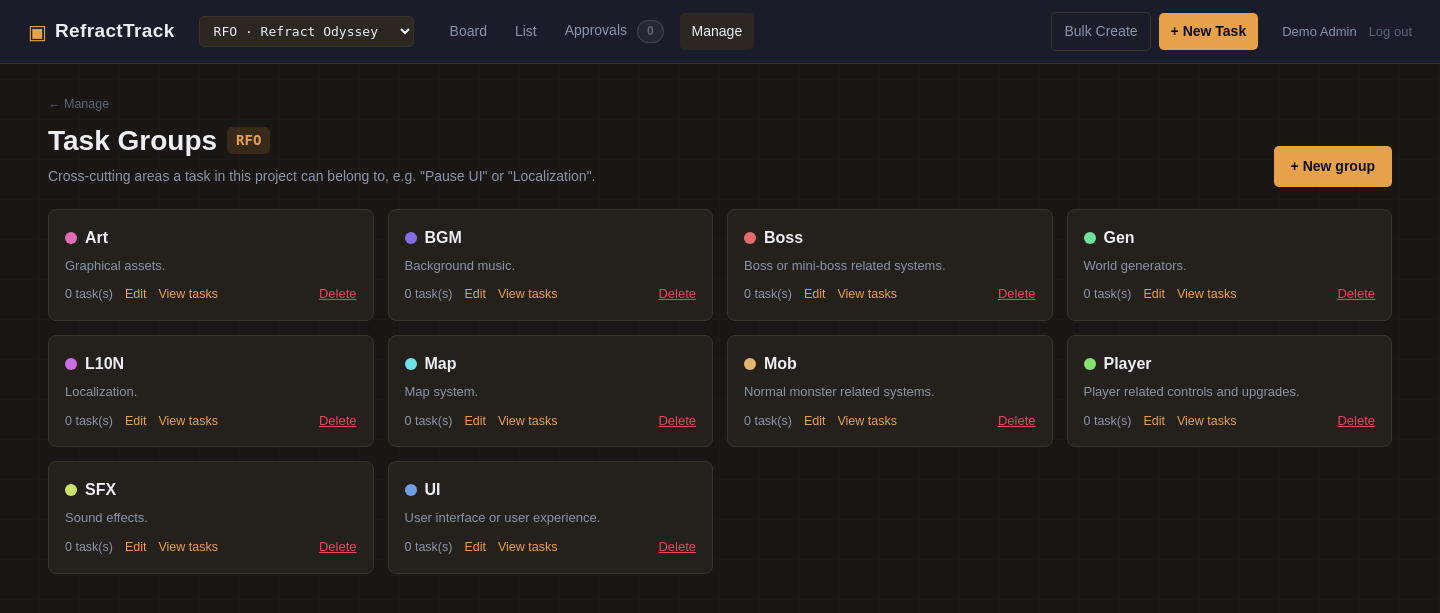
Task: Click the Demo Admin user name
Action: click(x=1319, y=31)
